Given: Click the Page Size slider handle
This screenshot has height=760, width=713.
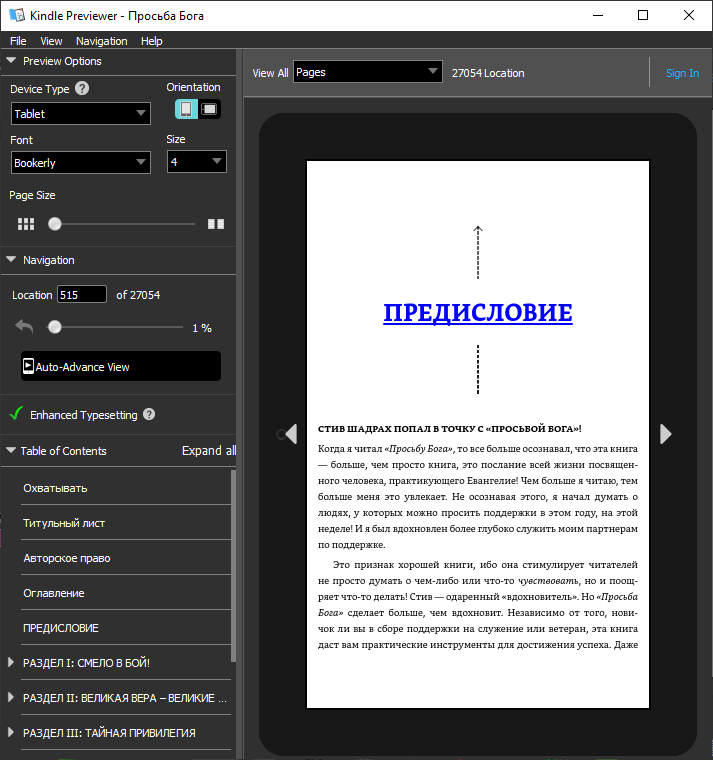Looking at the screenshot, I should (55, 224).
